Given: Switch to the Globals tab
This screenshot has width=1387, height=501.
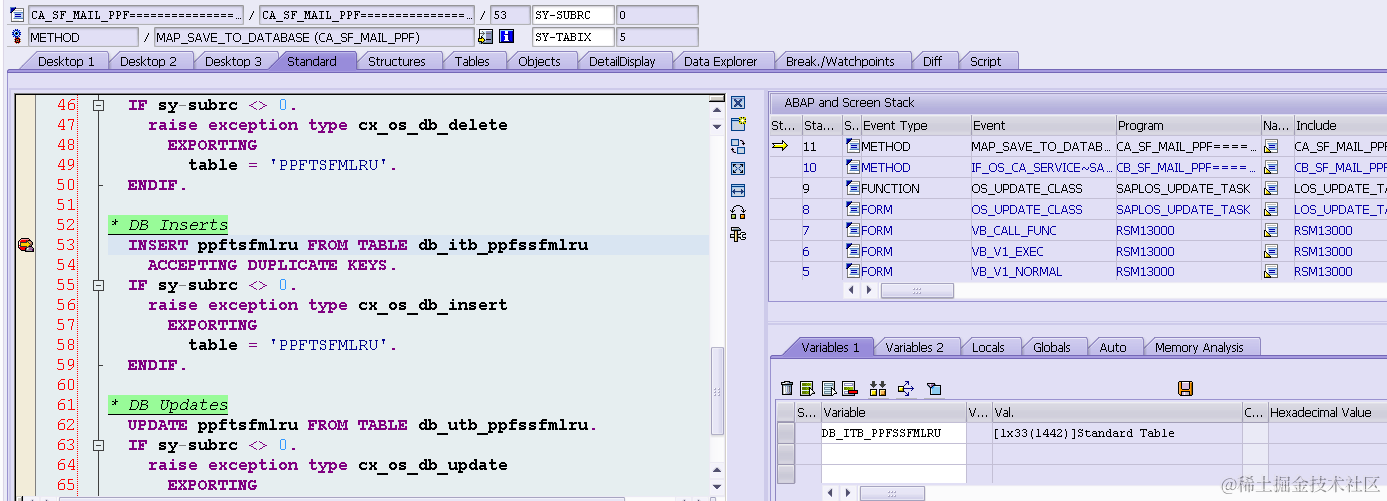Looking at the screenshot, I should tap(1051, 347).
